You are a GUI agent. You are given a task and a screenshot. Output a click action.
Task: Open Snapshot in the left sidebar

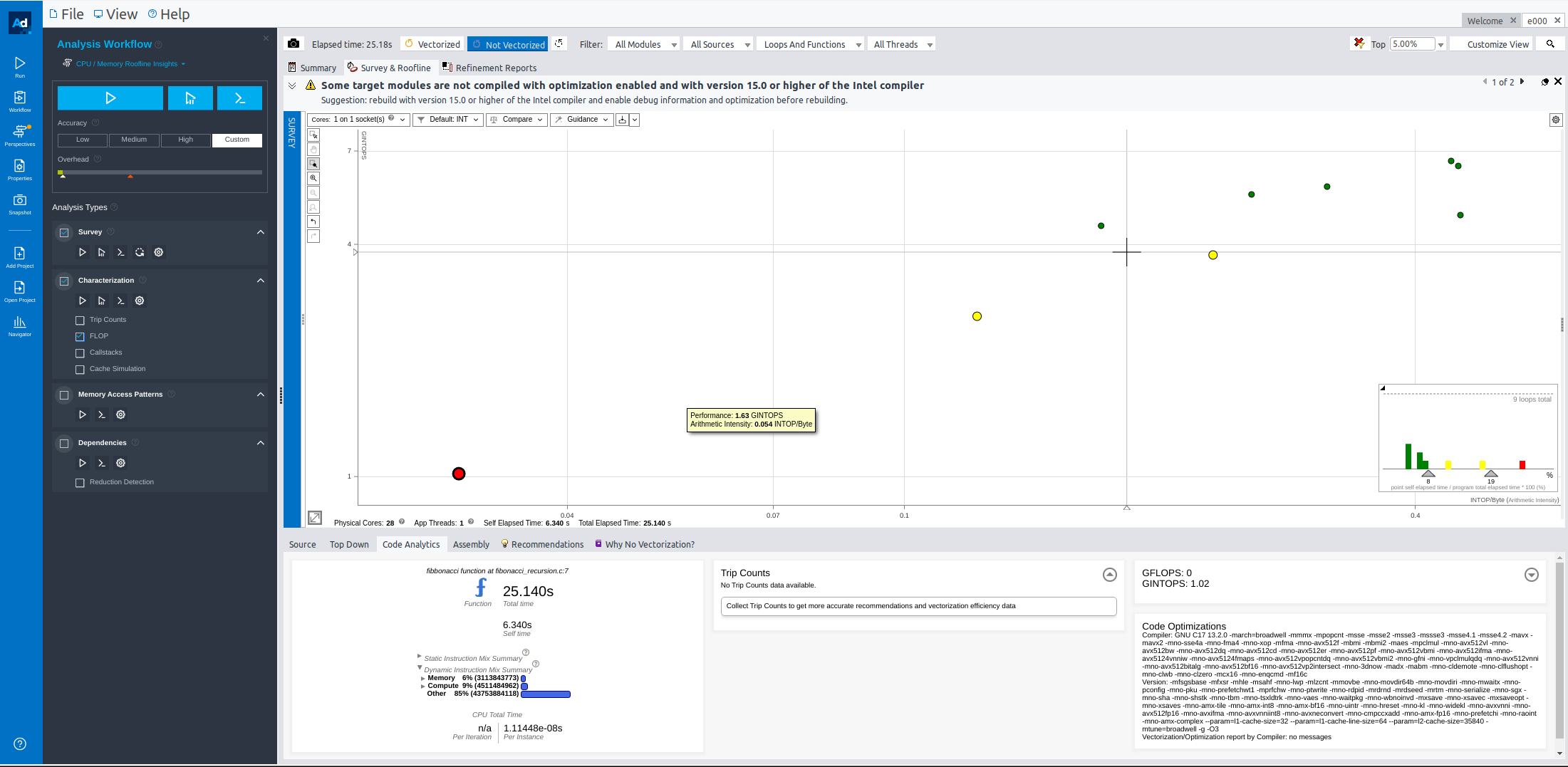tap(20, 203)
